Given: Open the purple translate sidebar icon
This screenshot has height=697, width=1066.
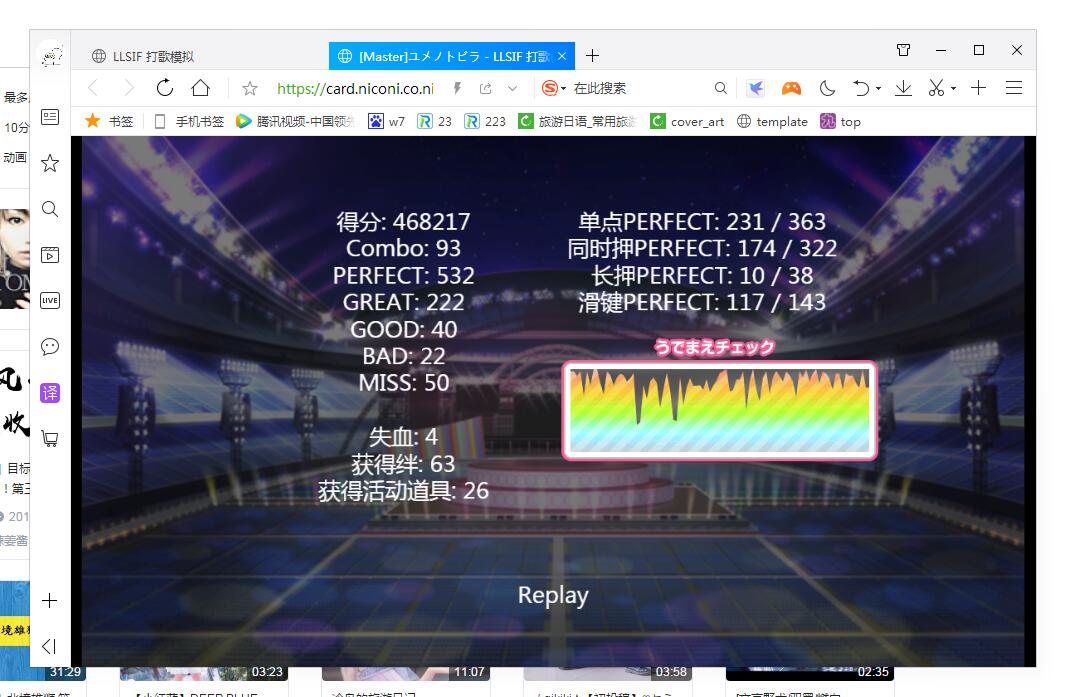Looking at the screenshot, I should pyautogui.click(x=50, y=393).
